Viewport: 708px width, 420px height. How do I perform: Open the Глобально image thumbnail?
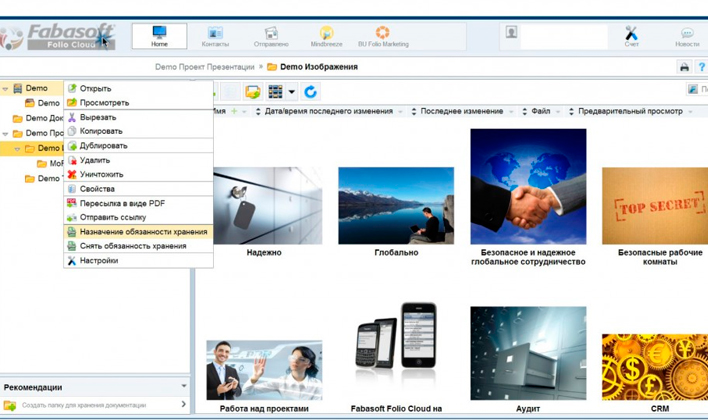(x=396, y=205)
